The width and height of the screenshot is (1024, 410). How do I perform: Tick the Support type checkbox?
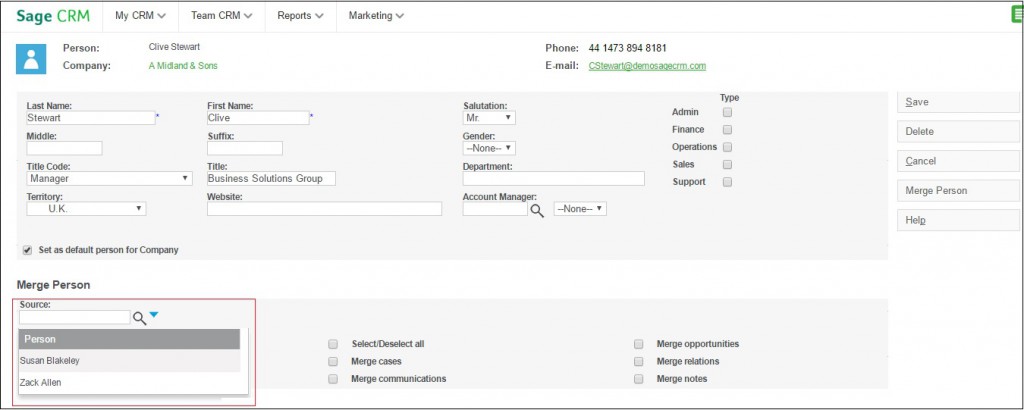728,182
